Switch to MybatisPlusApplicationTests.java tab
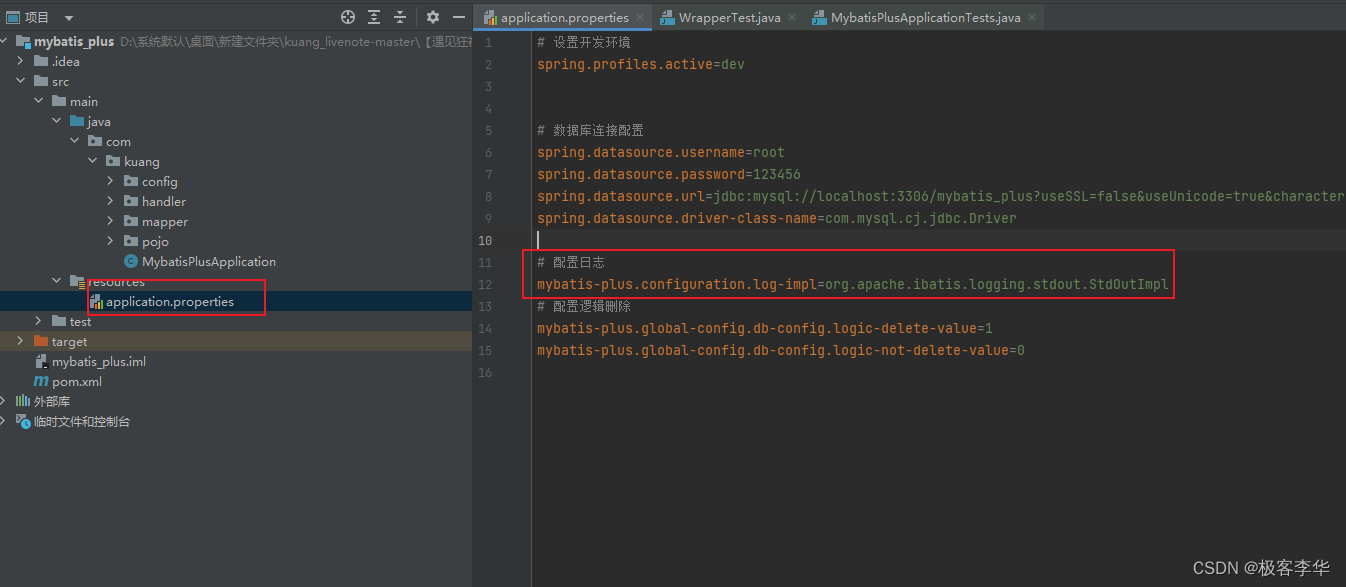1346x587 pixels. (925, 17)
